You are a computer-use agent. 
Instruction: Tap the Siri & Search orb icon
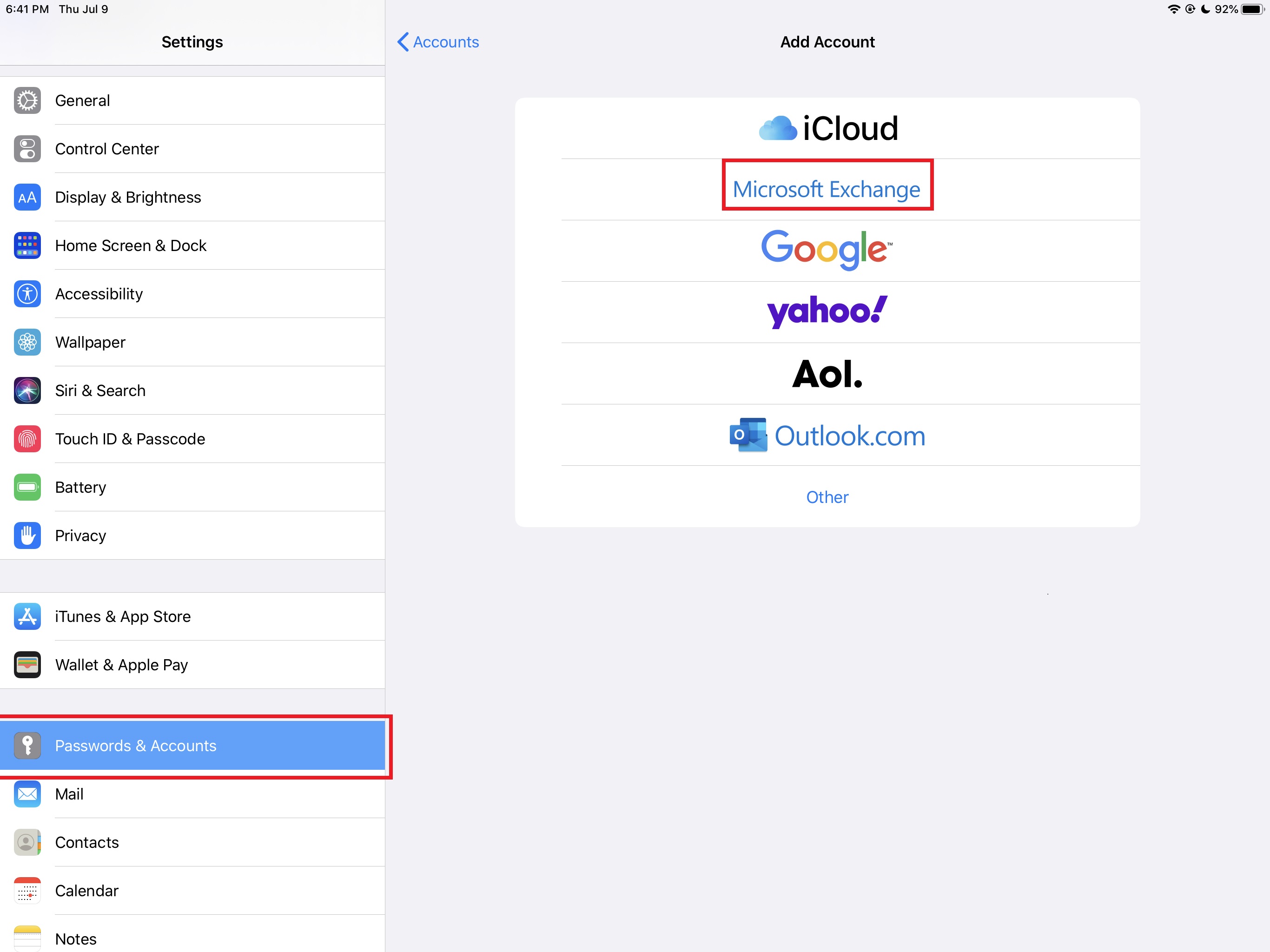27,390
